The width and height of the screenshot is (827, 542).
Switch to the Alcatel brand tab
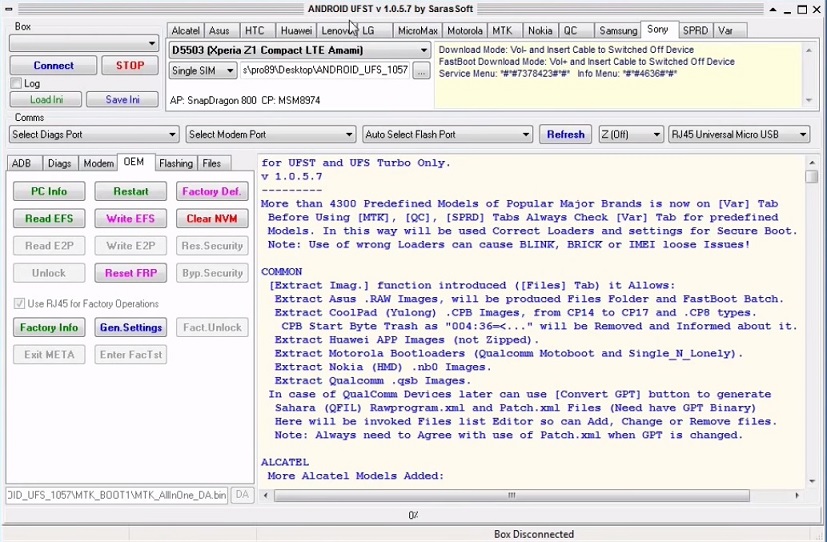click(x=186, y=31)
